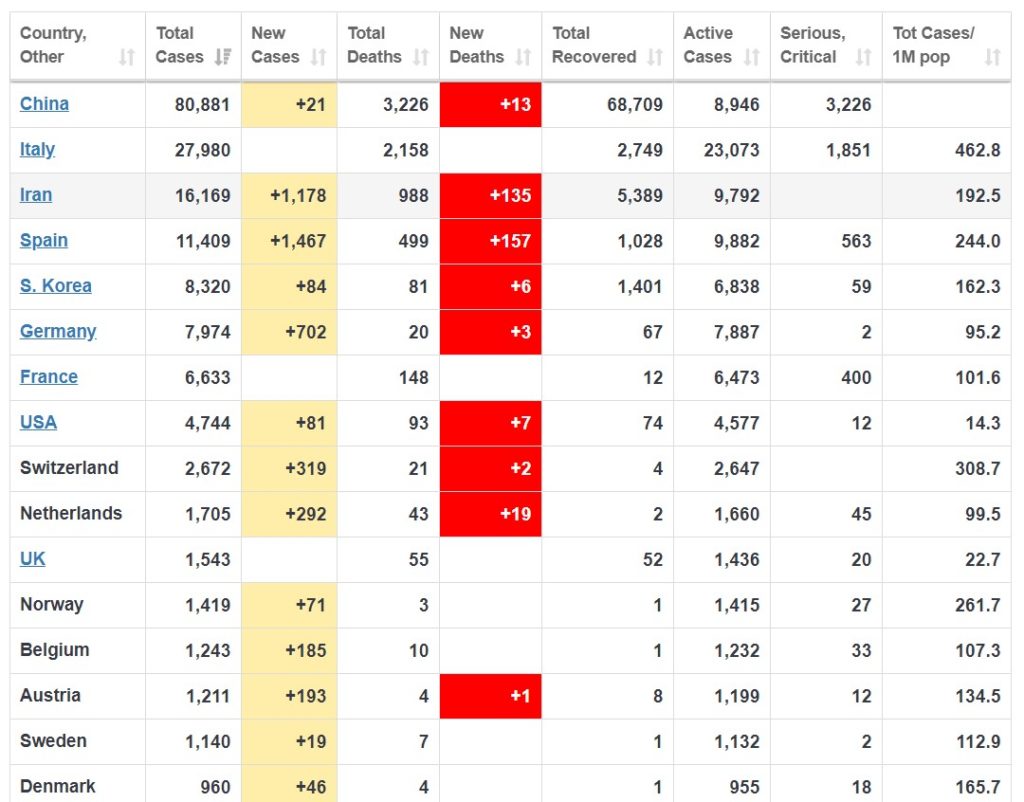
Task: Sort table by New Cases icon
Action: (318, 57)
